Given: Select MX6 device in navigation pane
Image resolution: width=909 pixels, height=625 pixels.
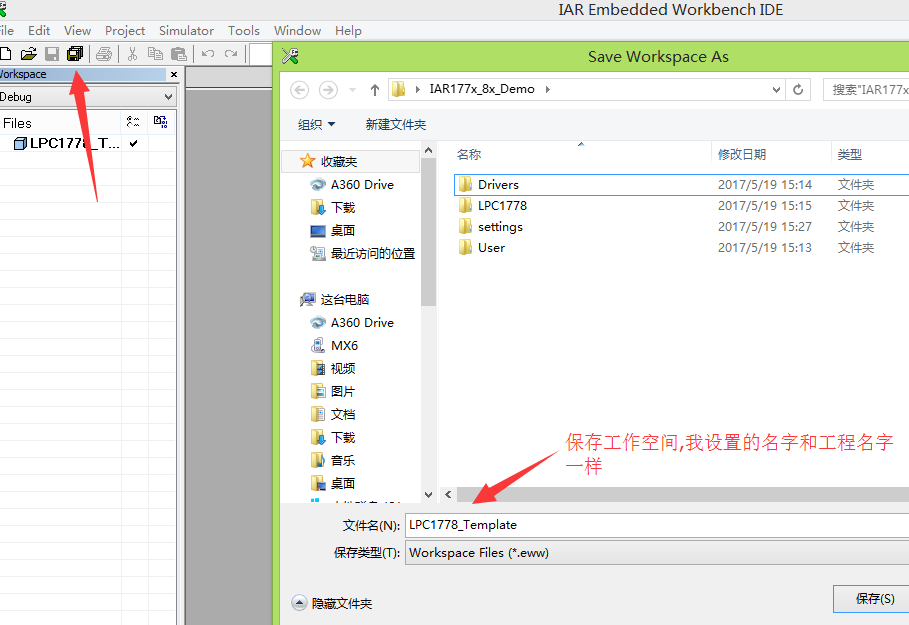Looking at the screenshot, I should point(334,346).
